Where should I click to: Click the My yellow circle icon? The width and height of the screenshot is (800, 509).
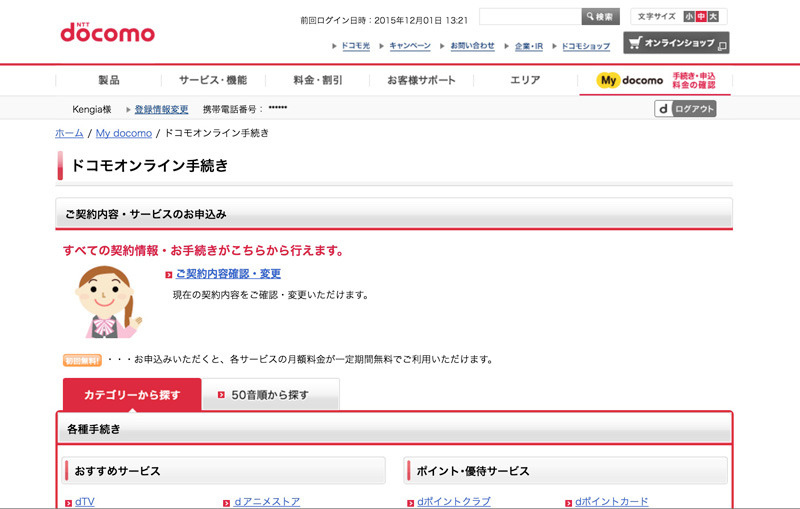[x=608, y=80]
